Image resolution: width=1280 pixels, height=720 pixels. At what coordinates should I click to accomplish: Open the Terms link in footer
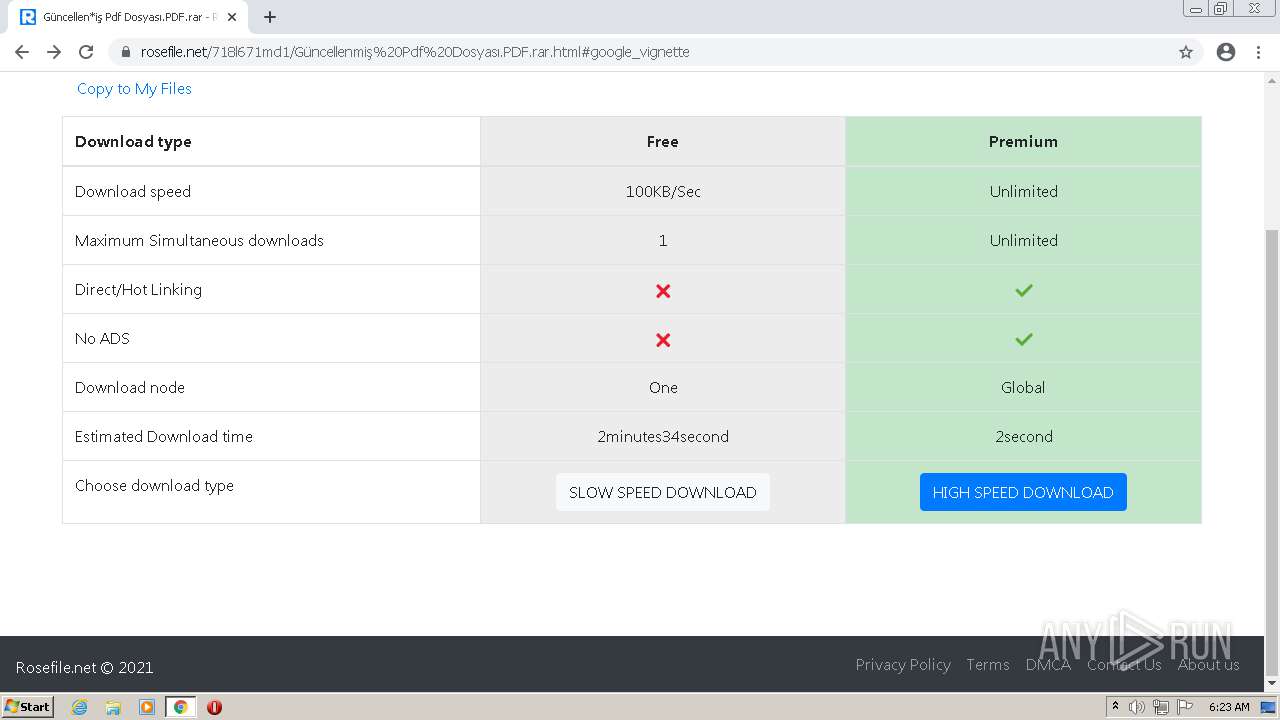[x=988, y=665]
